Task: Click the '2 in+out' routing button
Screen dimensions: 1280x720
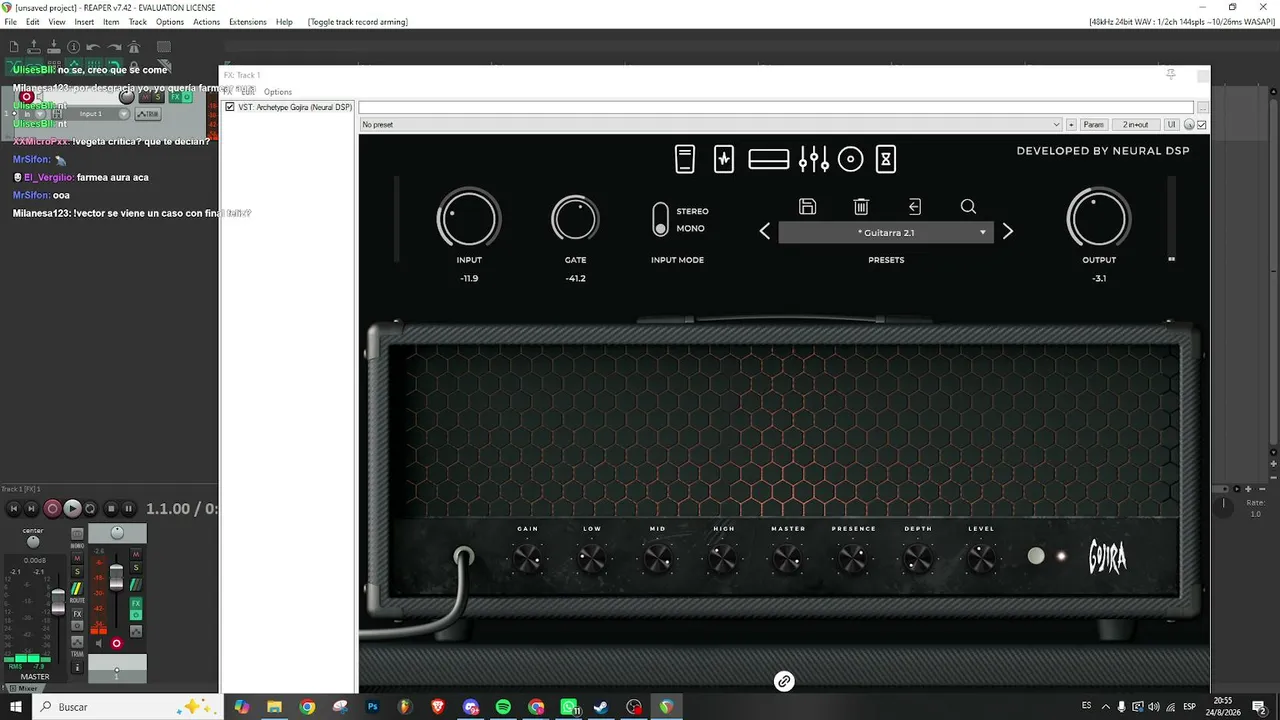Action: (1135, 125)
